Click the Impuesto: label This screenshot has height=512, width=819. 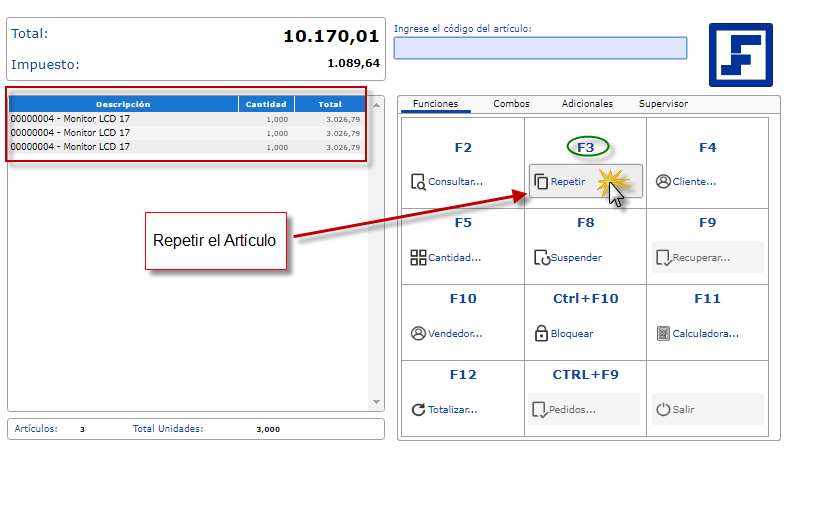tap(45, 64)
